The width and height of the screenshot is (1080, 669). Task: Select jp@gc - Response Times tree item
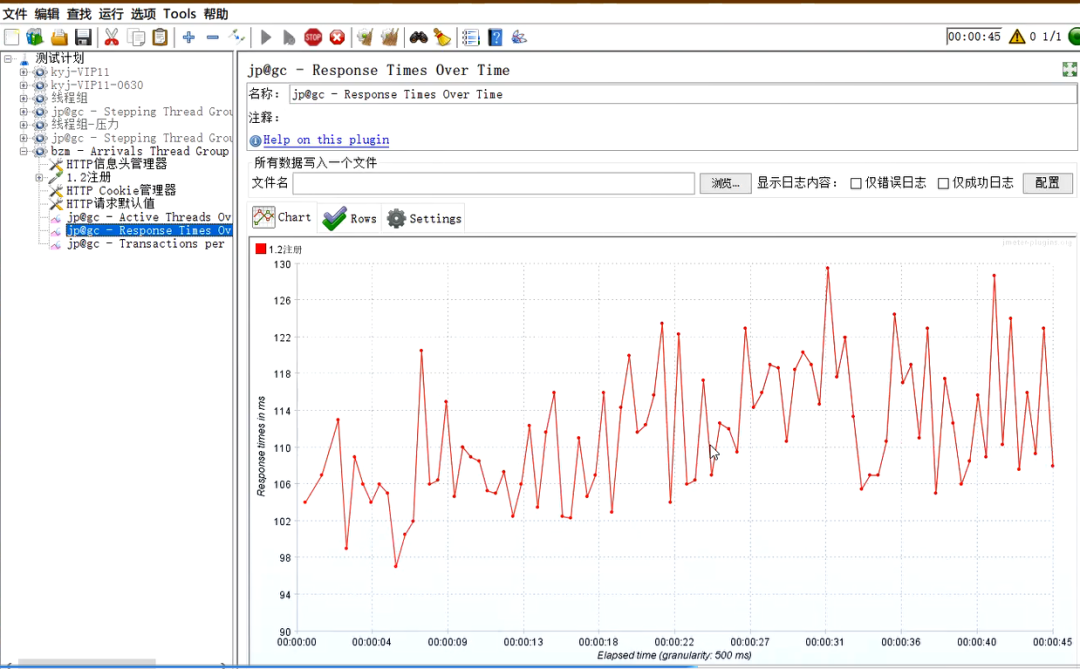tap(148, 230)
